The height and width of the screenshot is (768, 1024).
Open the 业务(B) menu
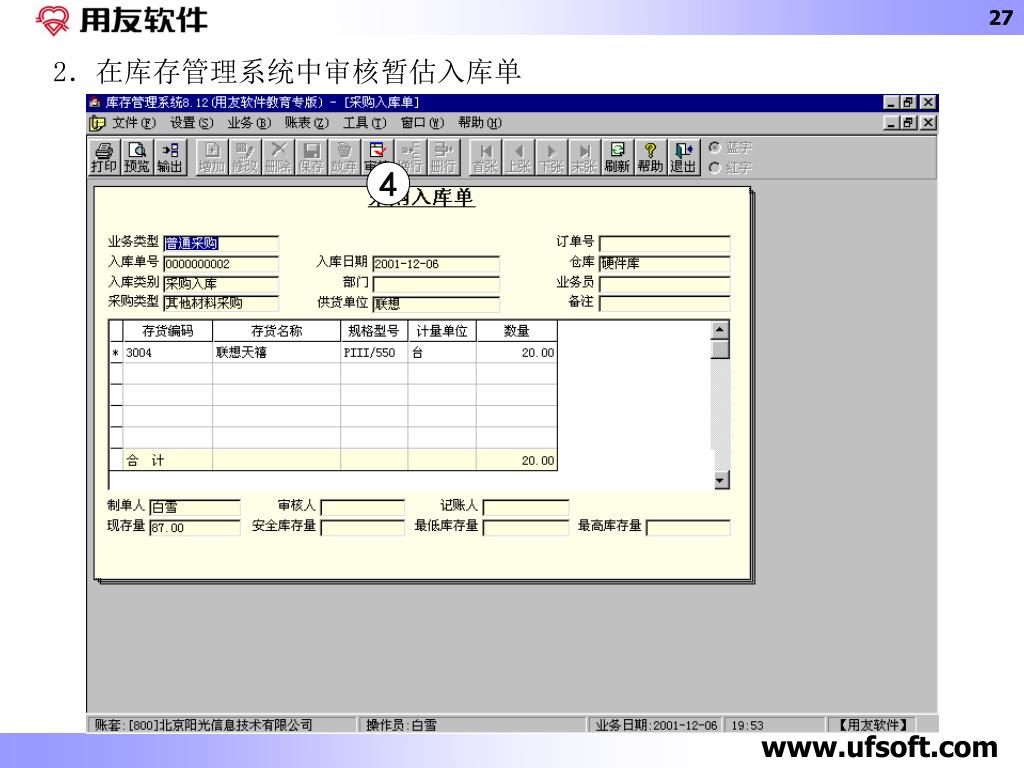pyautogui.click(x=249, y=123)
